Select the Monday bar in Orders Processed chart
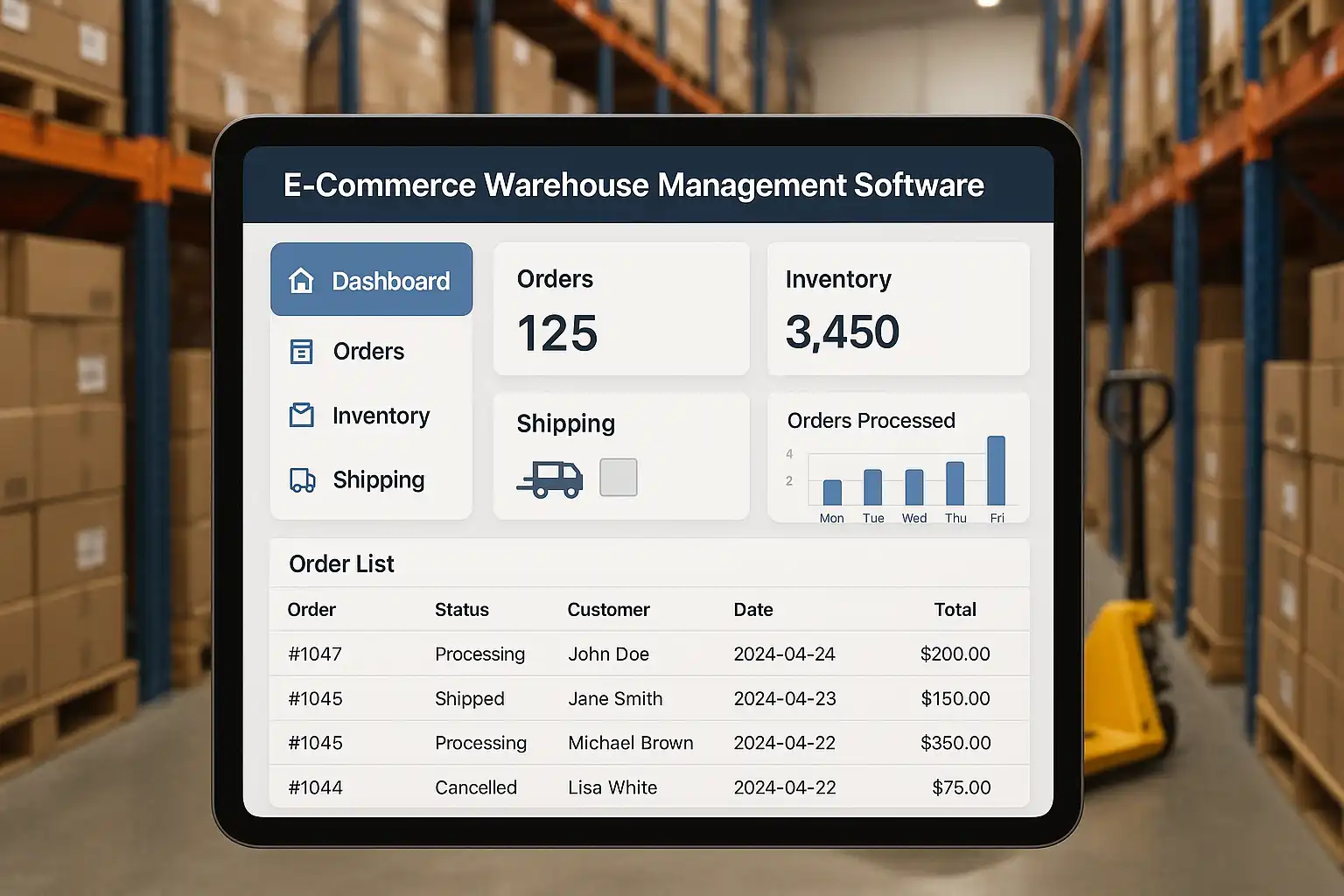The height and width of the screenshot is (896, 1344). coord(832,493)
